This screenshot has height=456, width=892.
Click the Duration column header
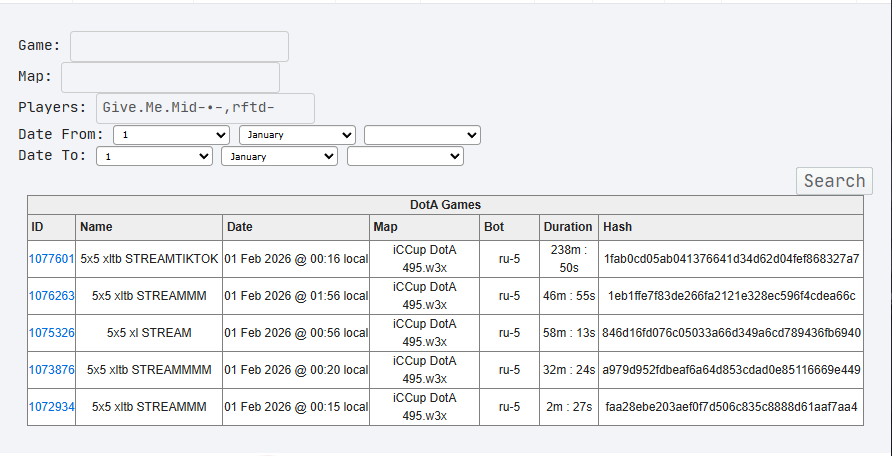[567, 227]
